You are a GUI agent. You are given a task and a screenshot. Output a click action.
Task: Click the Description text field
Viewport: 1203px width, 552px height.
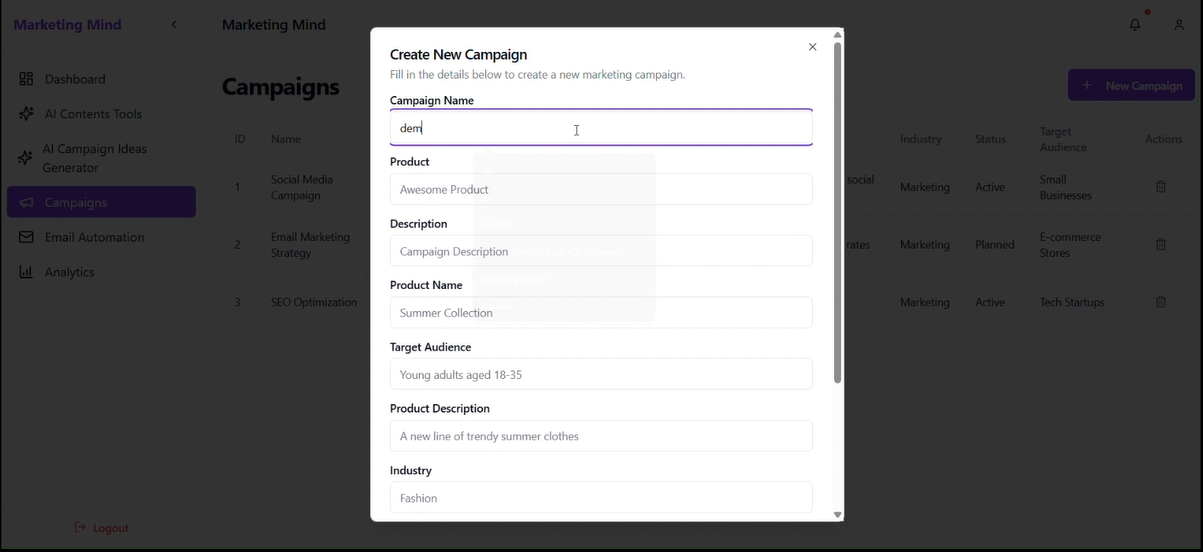[x=601, y=252]
